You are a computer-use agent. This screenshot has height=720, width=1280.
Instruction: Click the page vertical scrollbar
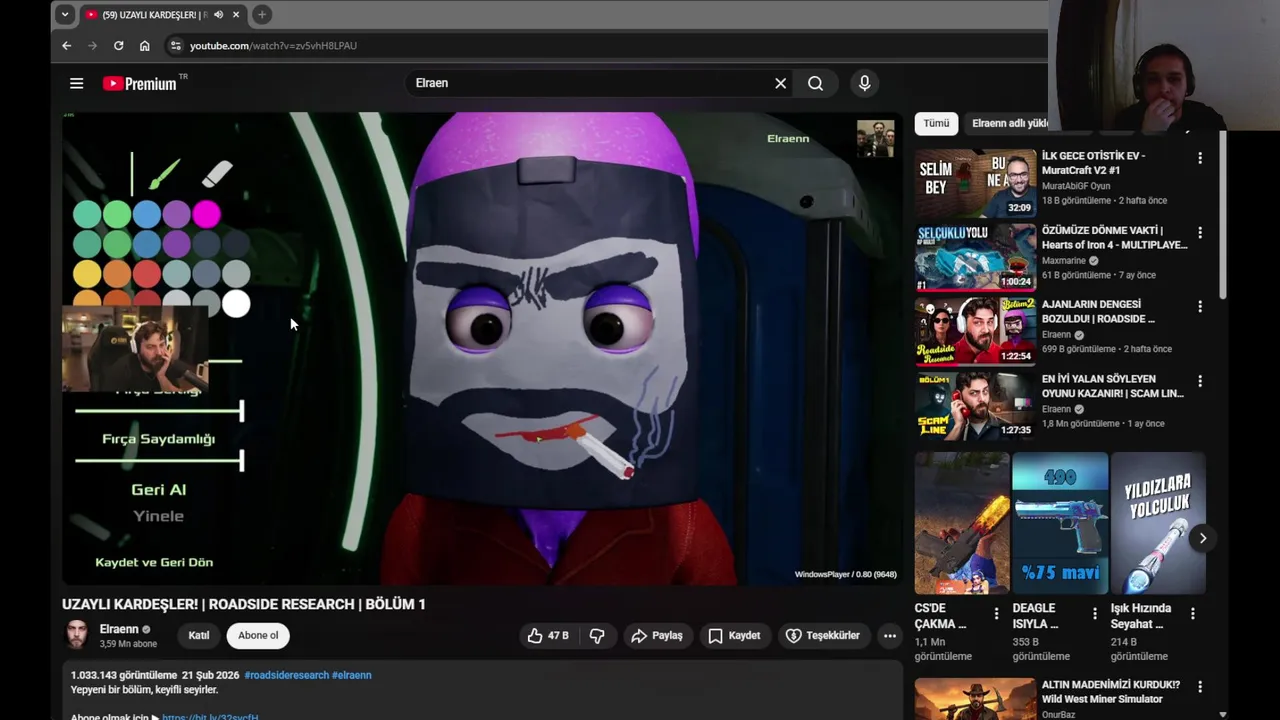(1222, 215)
